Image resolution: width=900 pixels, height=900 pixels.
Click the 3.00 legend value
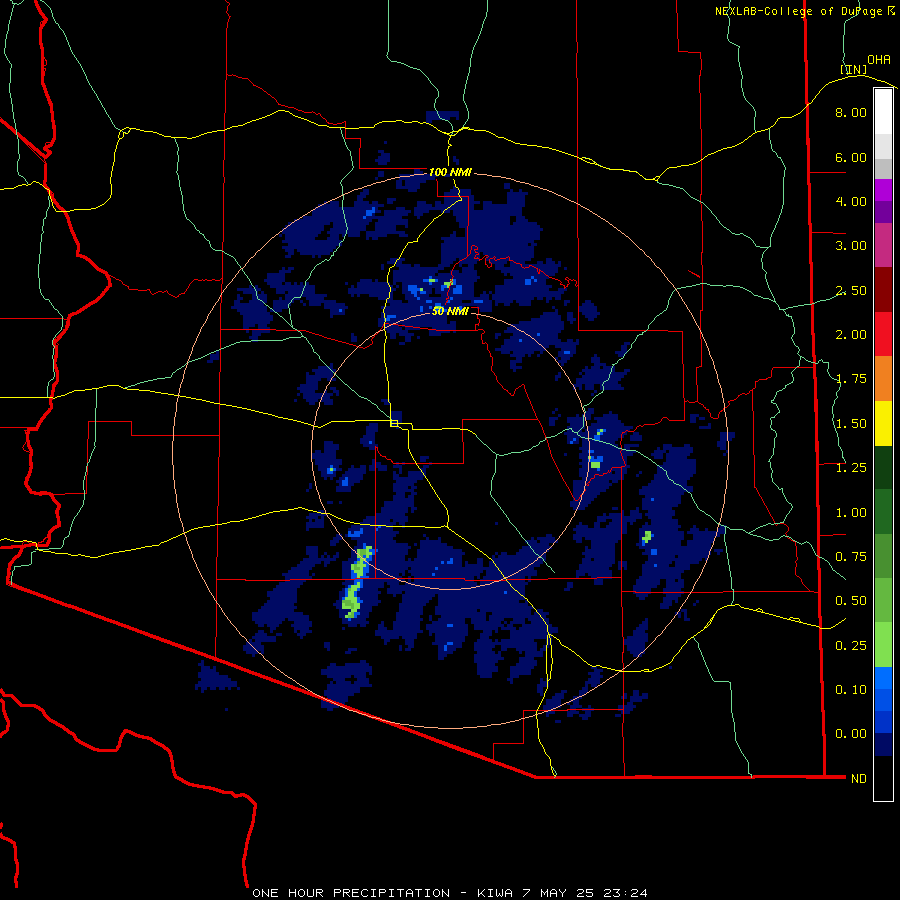pos(851,246)
